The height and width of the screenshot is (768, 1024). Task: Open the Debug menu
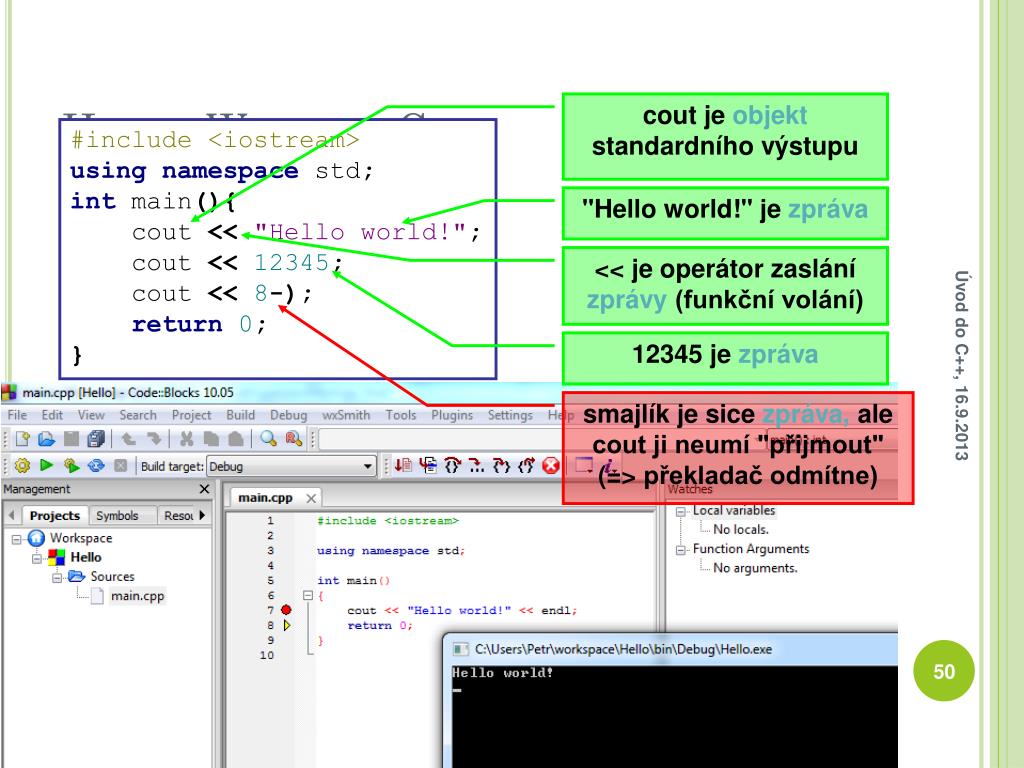[288, 415]
